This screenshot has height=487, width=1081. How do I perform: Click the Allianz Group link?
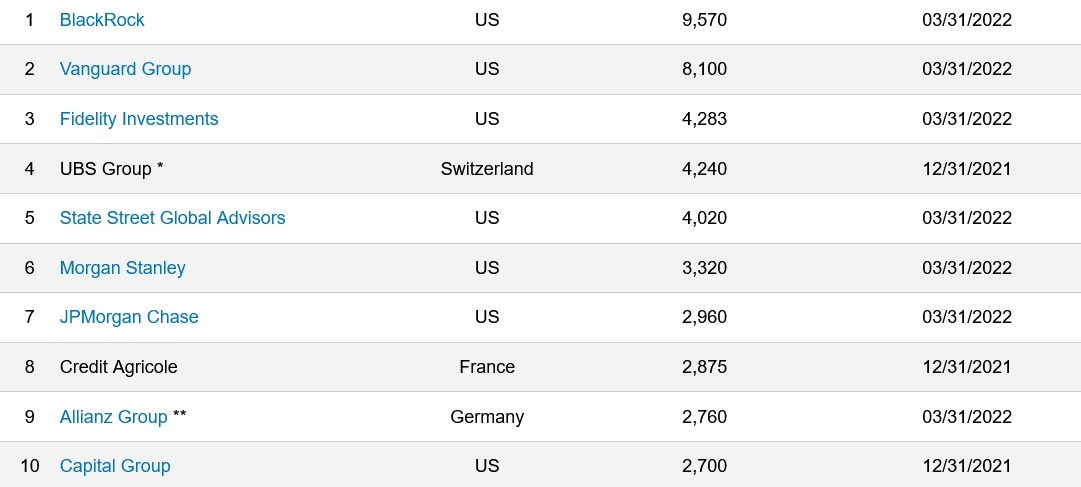[113, 417]
